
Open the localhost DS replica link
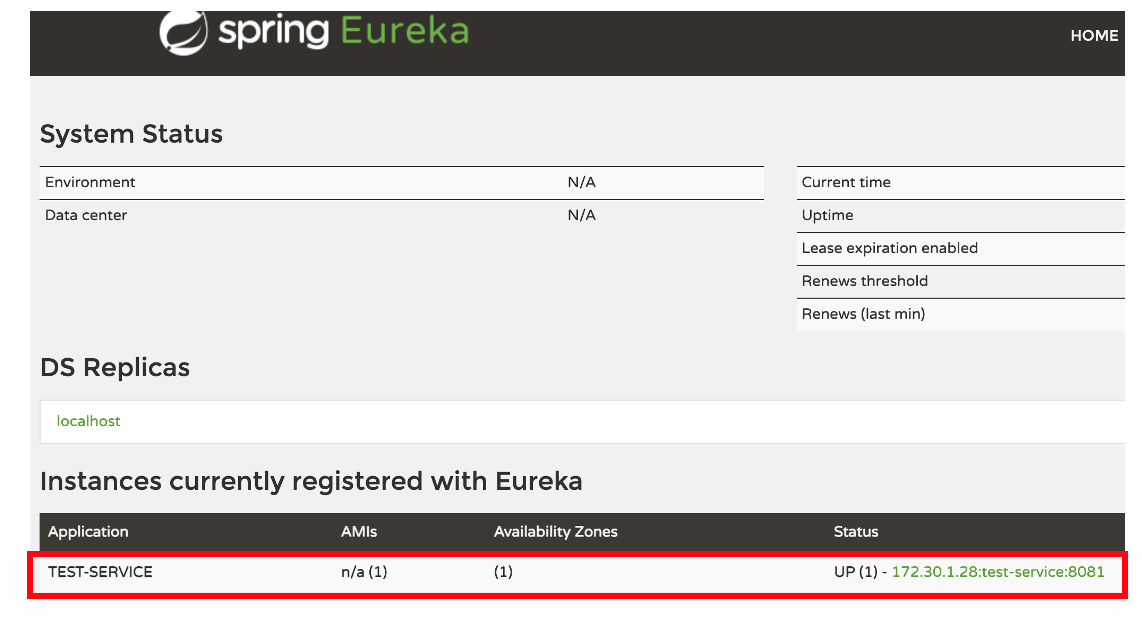coord(89,421)
